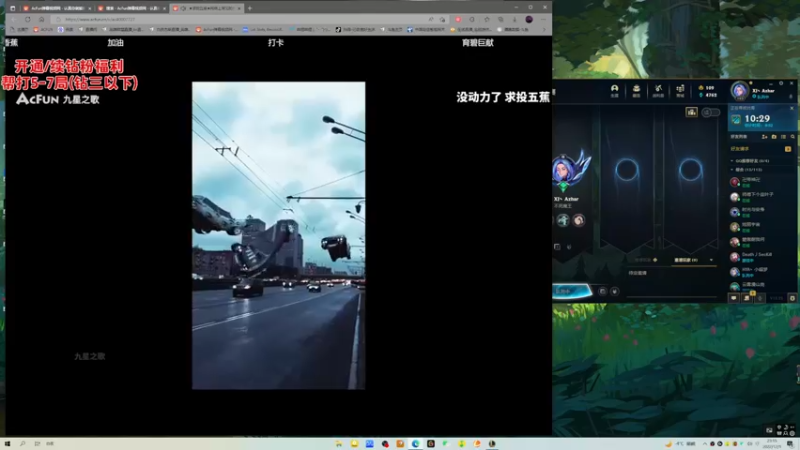Collapse the second friend group arrow
The image size is (800, 450).
(732, 169)
